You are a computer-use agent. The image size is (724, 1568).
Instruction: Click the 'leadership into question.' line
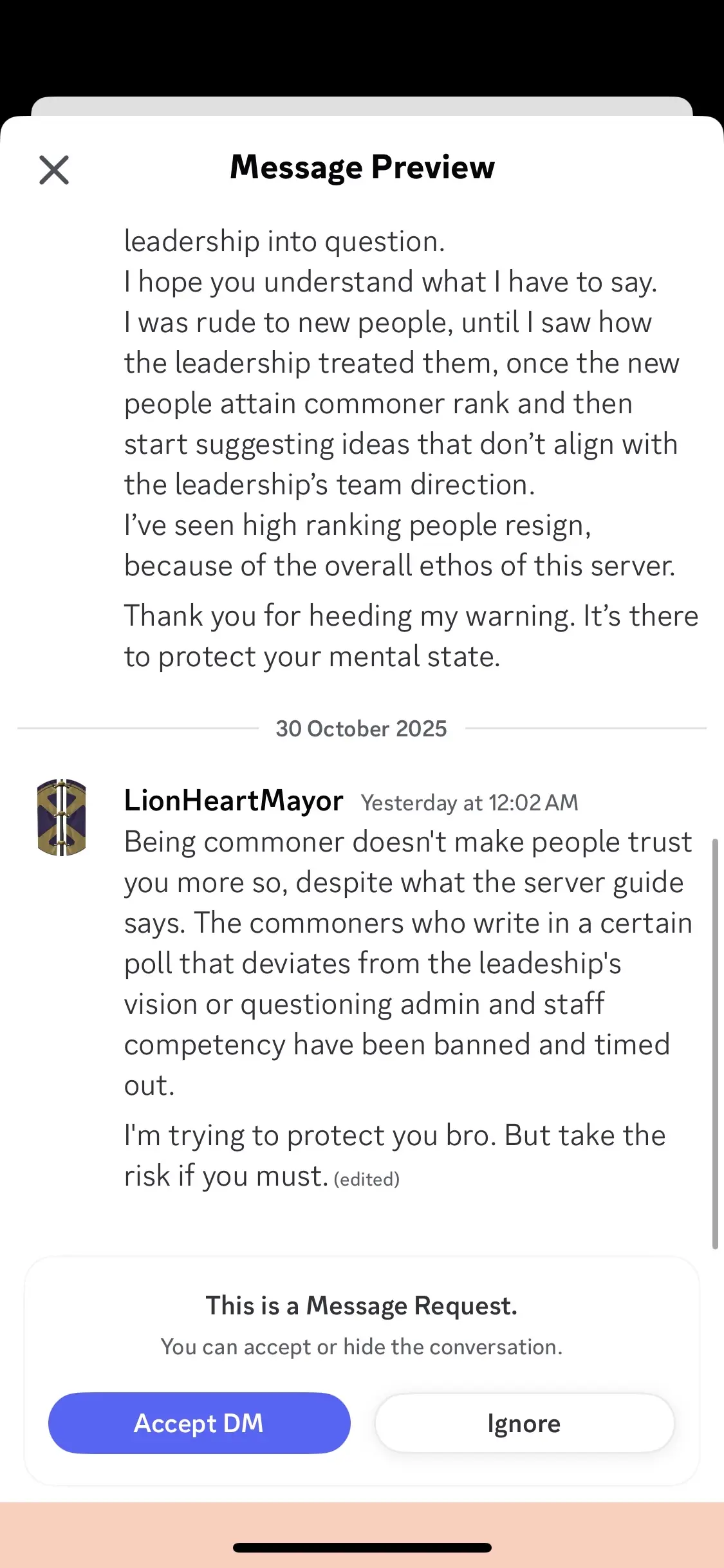tap(284, 241)
